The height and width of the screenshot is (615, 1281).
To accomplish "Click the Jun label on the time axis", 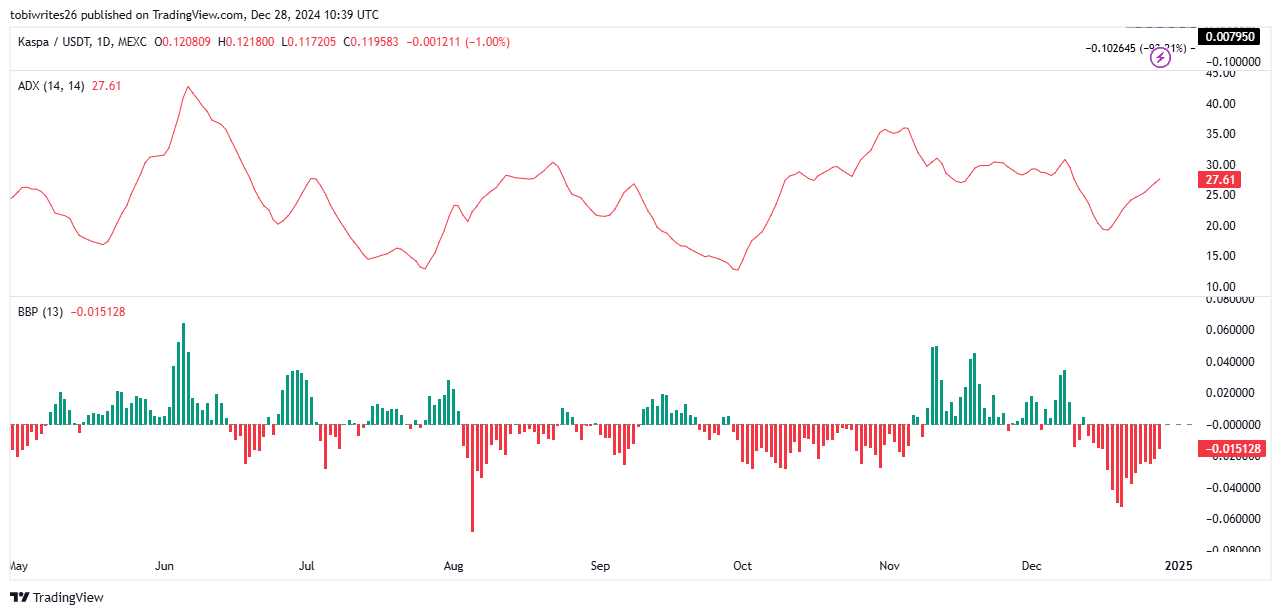I will (165, 566).
